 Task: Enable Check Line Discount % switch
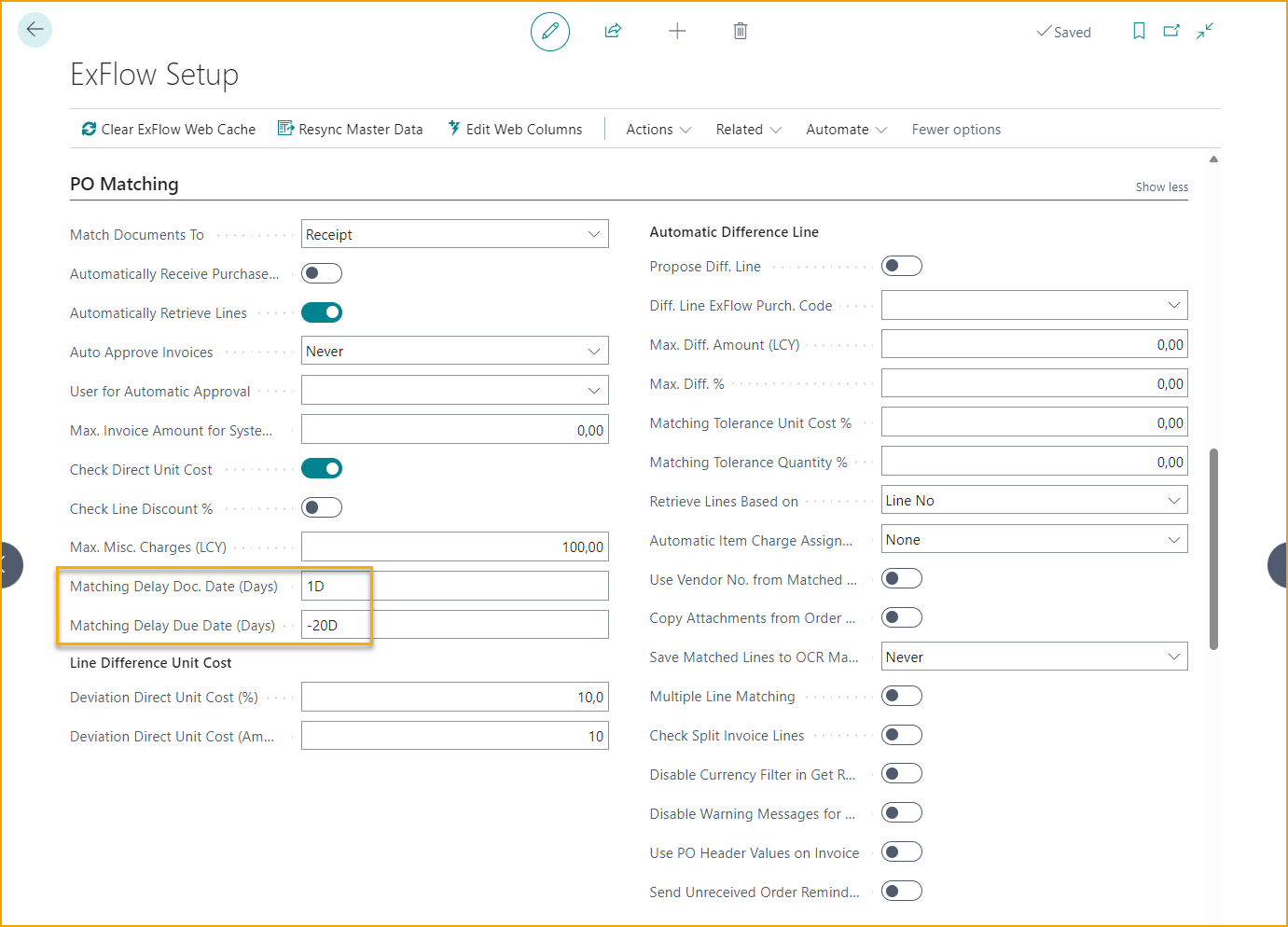coord(322,507)
